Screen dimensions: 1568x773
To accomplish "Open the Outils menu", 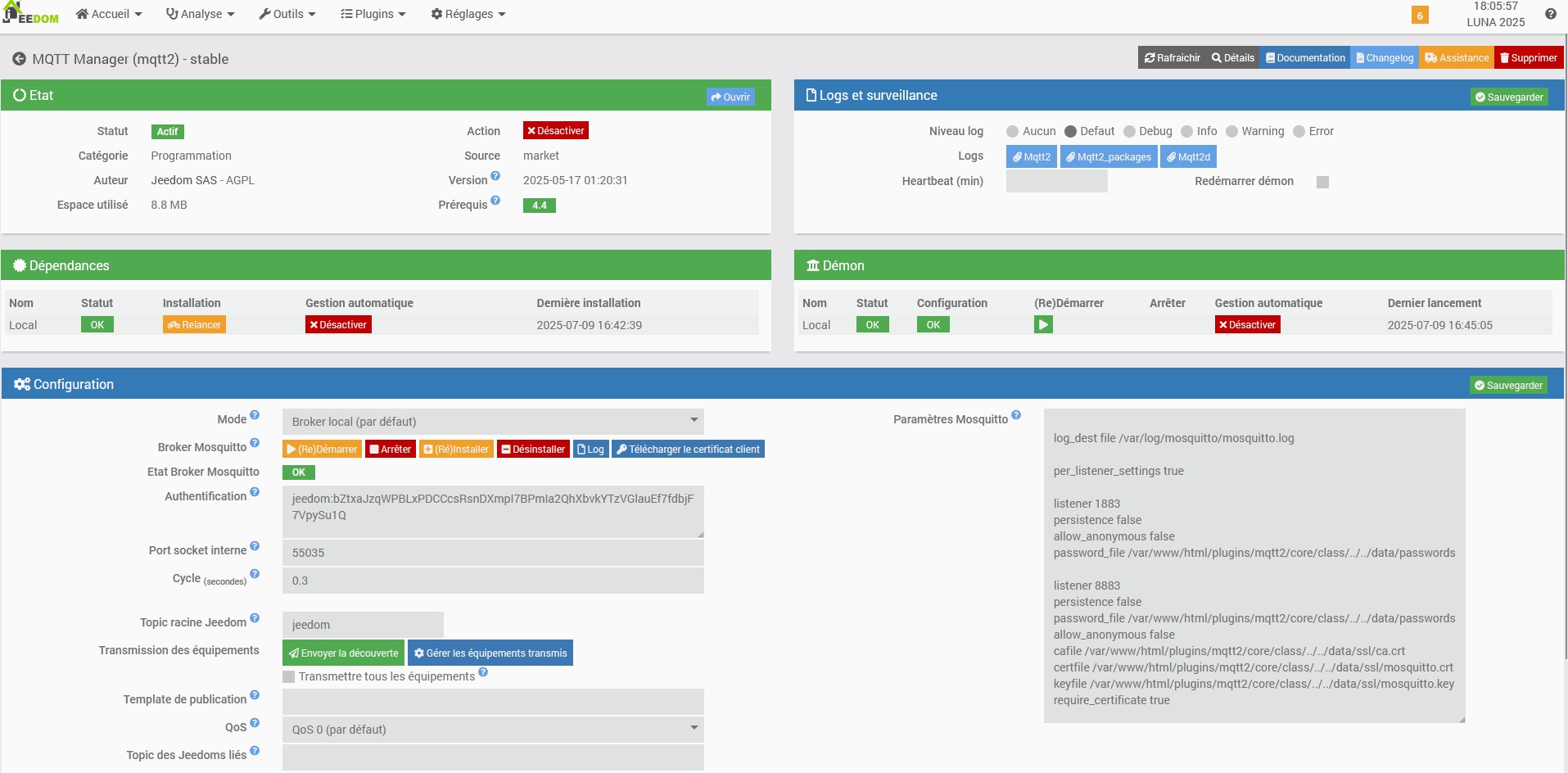I will (287, 14).
